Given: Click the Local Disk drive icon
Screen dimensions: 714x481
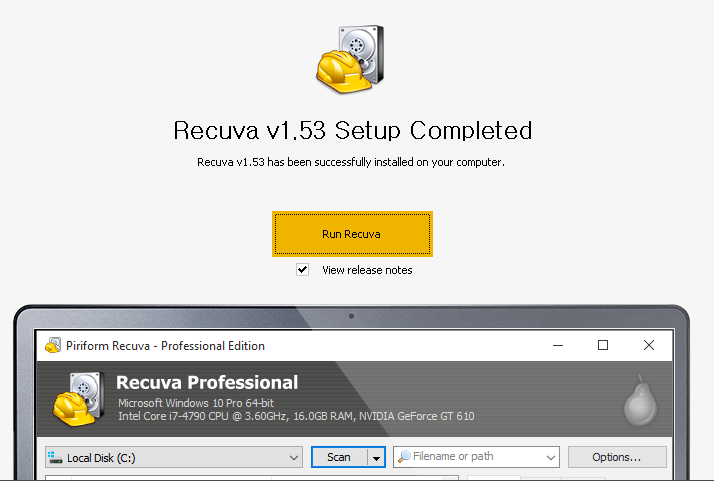Looking at the screenshot, I should 55,457.
